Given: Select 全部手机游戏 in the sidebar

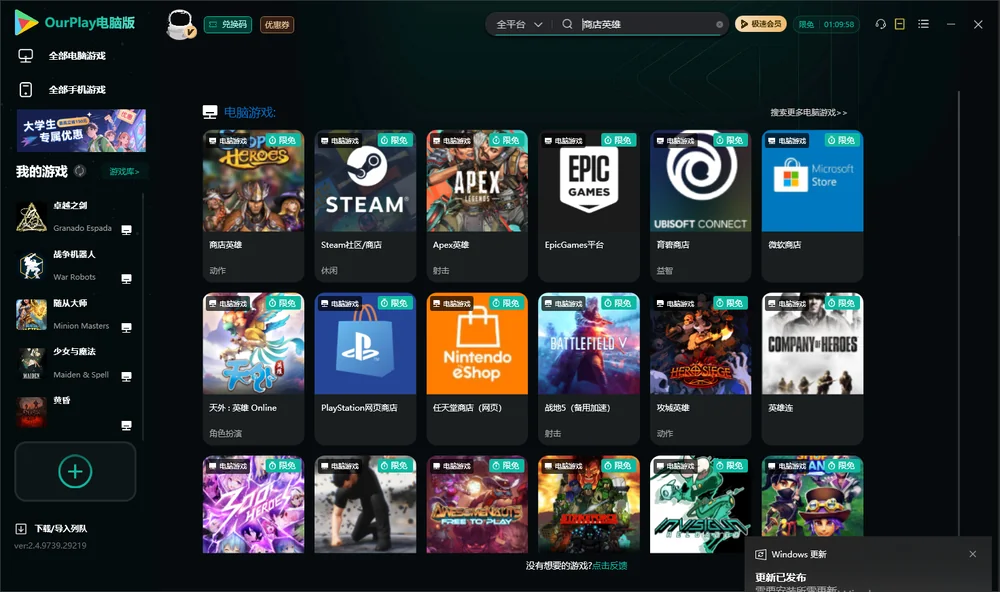Looking at the screenshot, I should click(62, 90).
